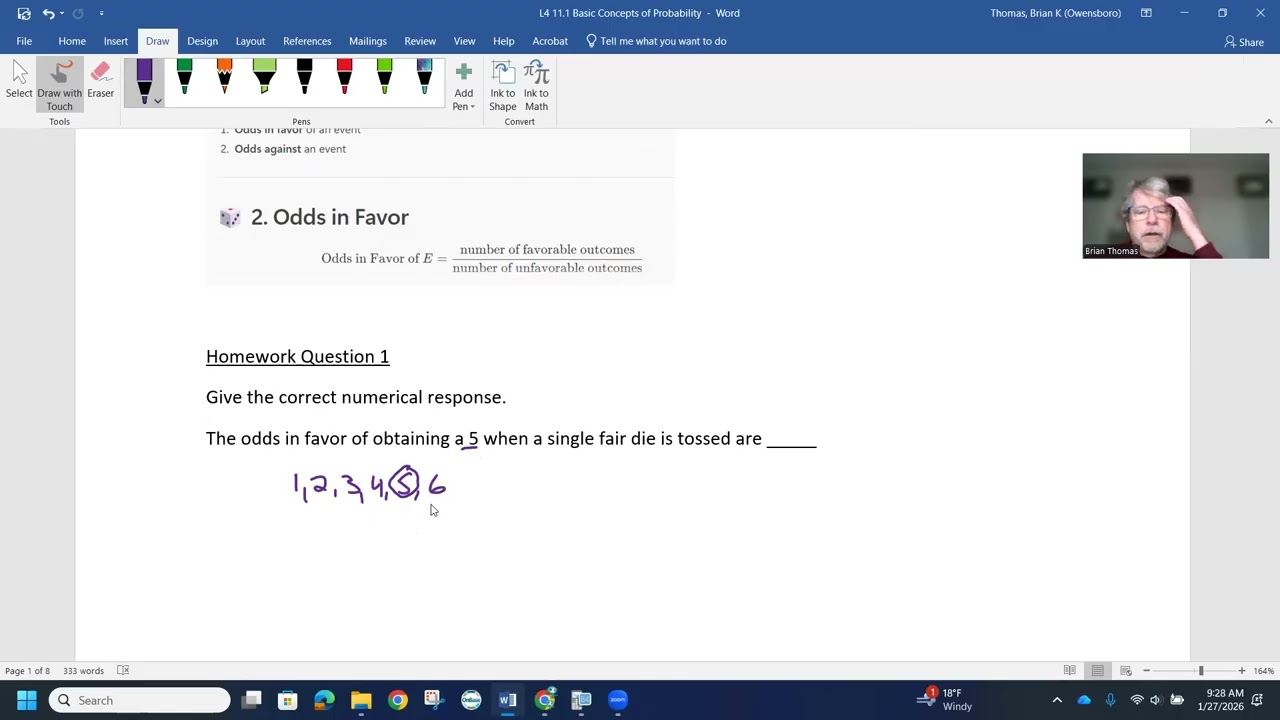Click the 2. Odds in Favor heading
The height and width of the screenshot is (720, 1280).
(x=330, y=217)
